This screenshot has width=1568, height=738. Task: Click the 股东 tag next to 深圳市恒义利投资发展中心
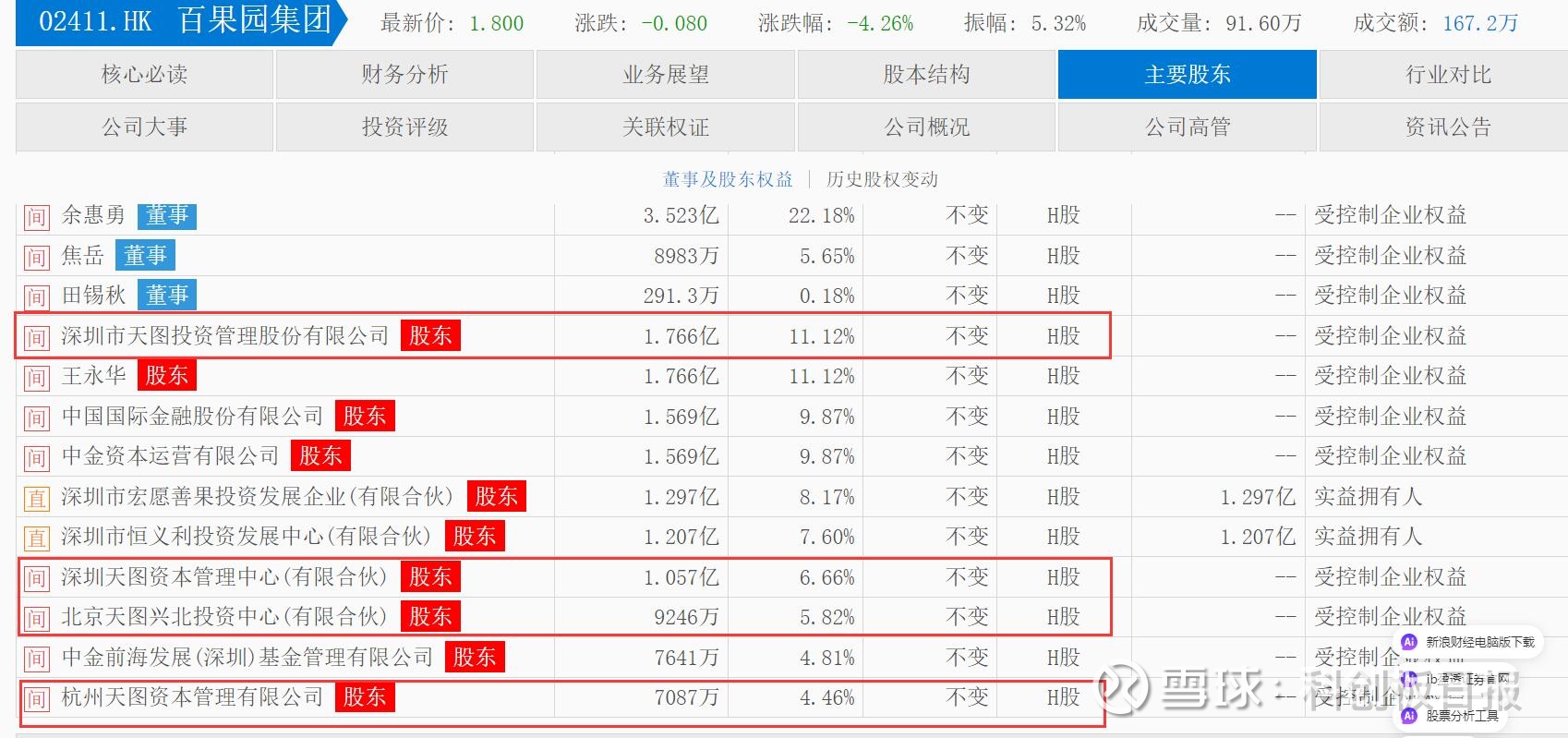click(475, 537)
